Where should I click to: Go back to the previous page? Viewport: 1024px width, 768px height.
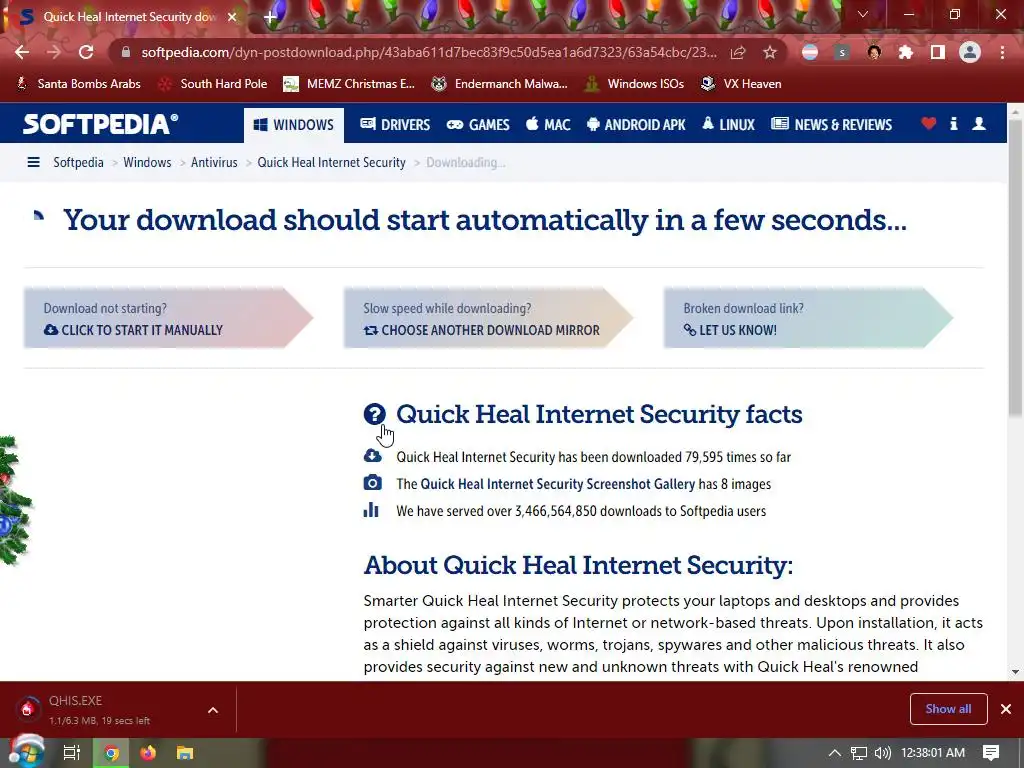coord(22,52)
